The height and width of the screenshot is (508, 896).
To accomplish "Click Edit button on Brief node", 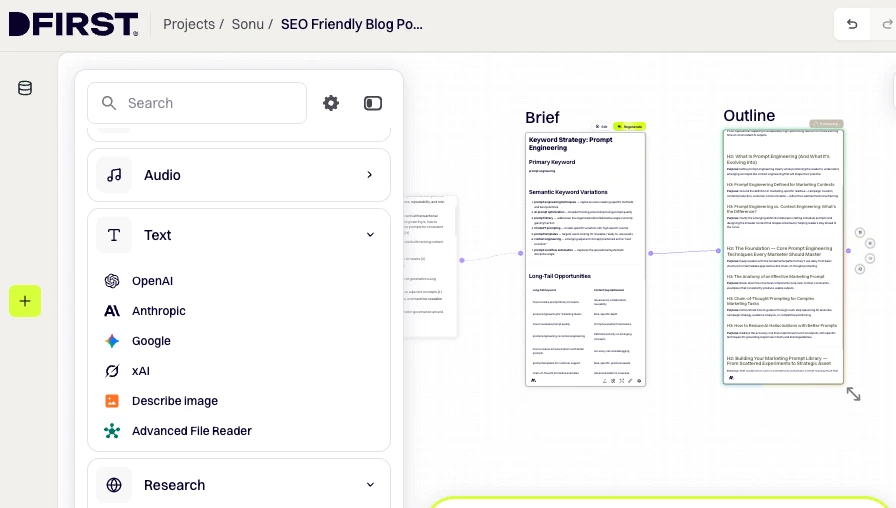I will pos(602,126).
